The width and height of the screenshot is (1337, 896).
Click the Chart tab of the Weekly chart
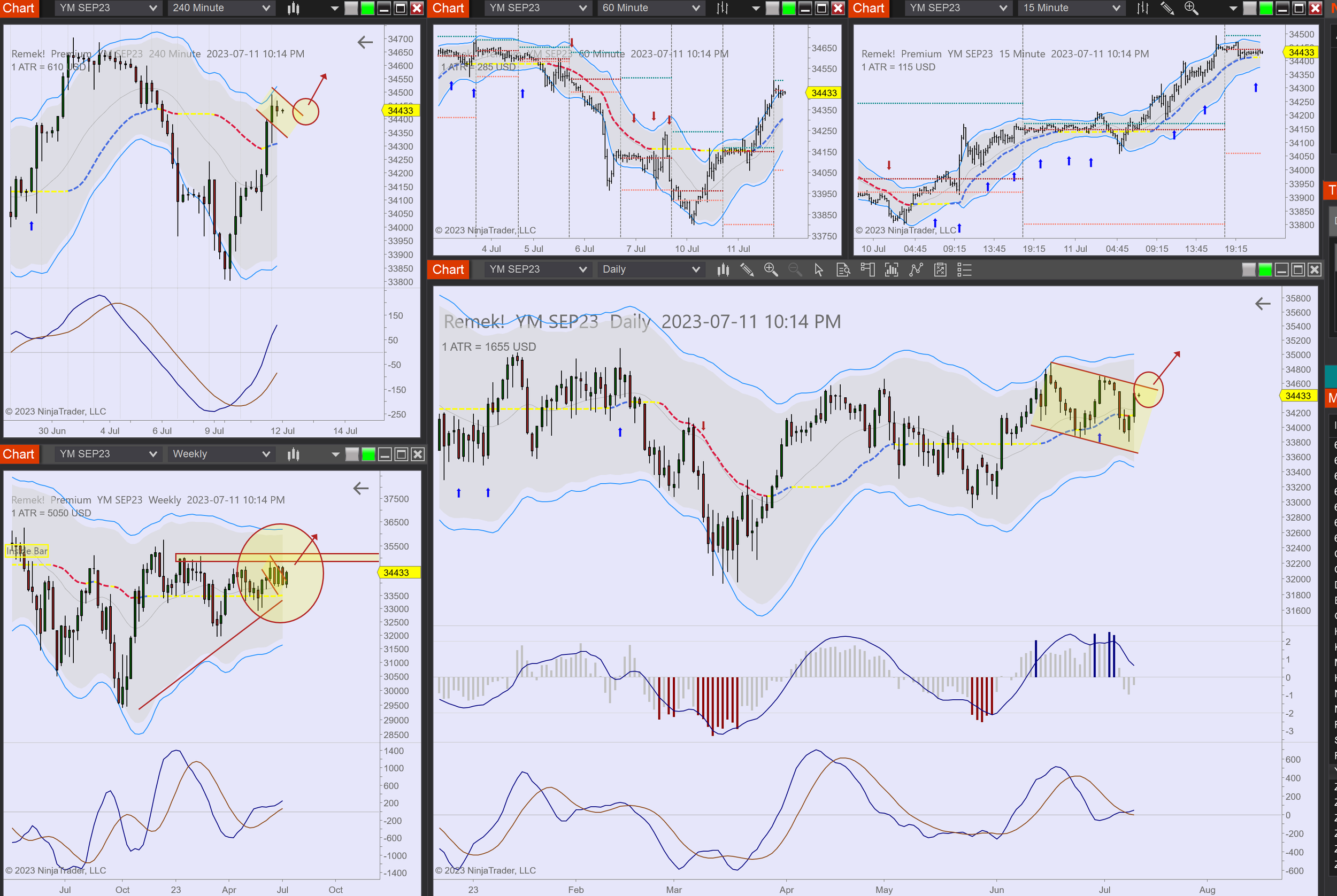(19, 454)
